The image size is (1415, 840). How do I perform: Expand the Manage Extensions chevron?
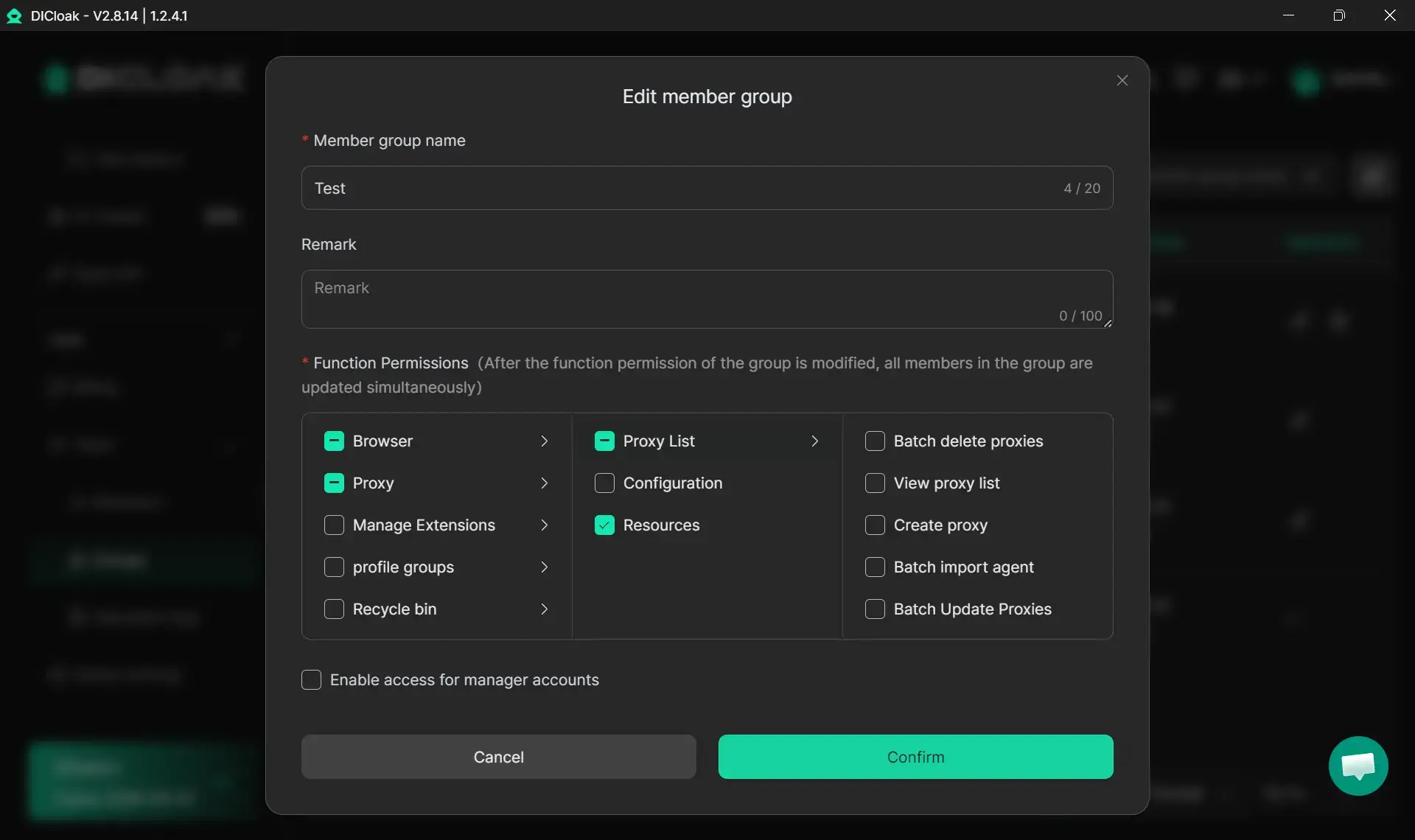544,525
